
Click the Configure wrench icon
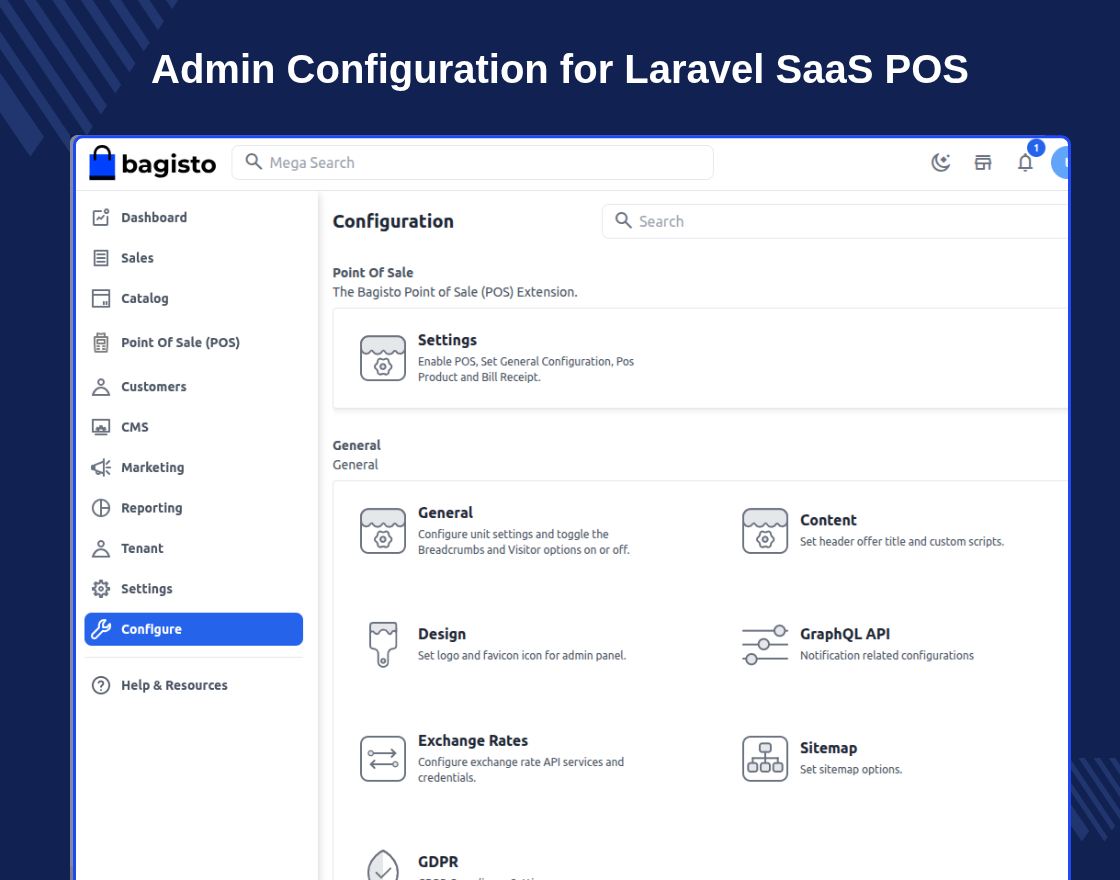point(101,629)
